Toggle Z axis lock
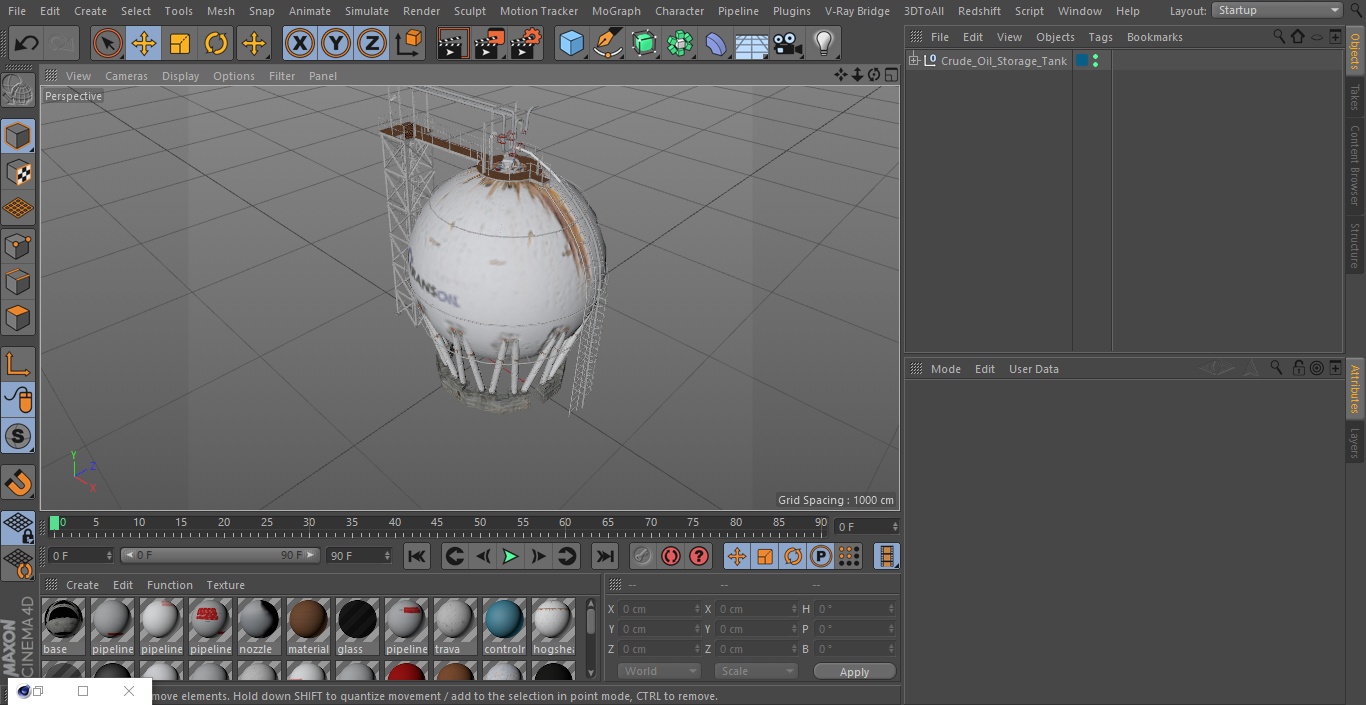 (x=372, y=43)
